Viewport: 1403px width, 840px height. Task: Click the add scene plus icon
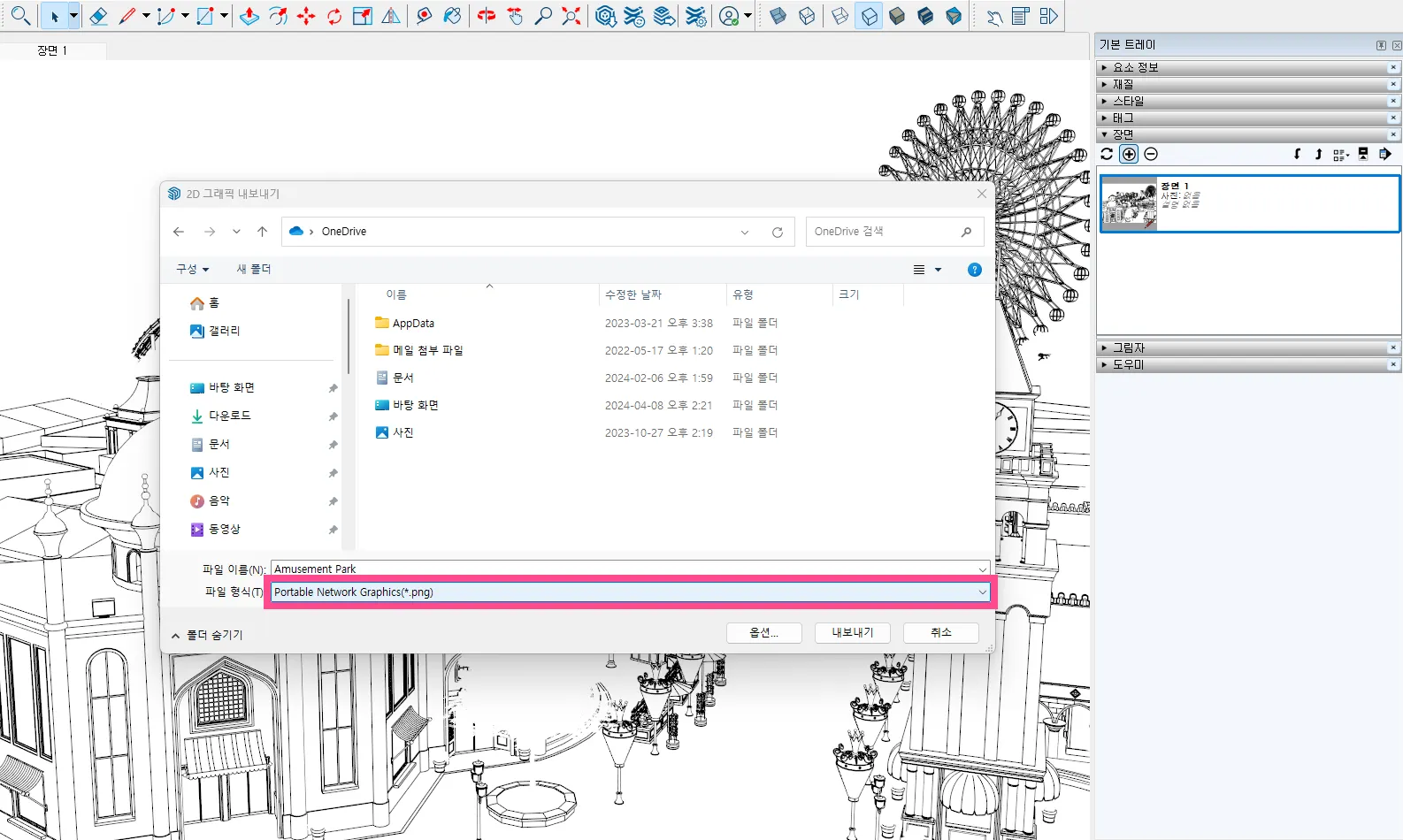coord(1129,154)
